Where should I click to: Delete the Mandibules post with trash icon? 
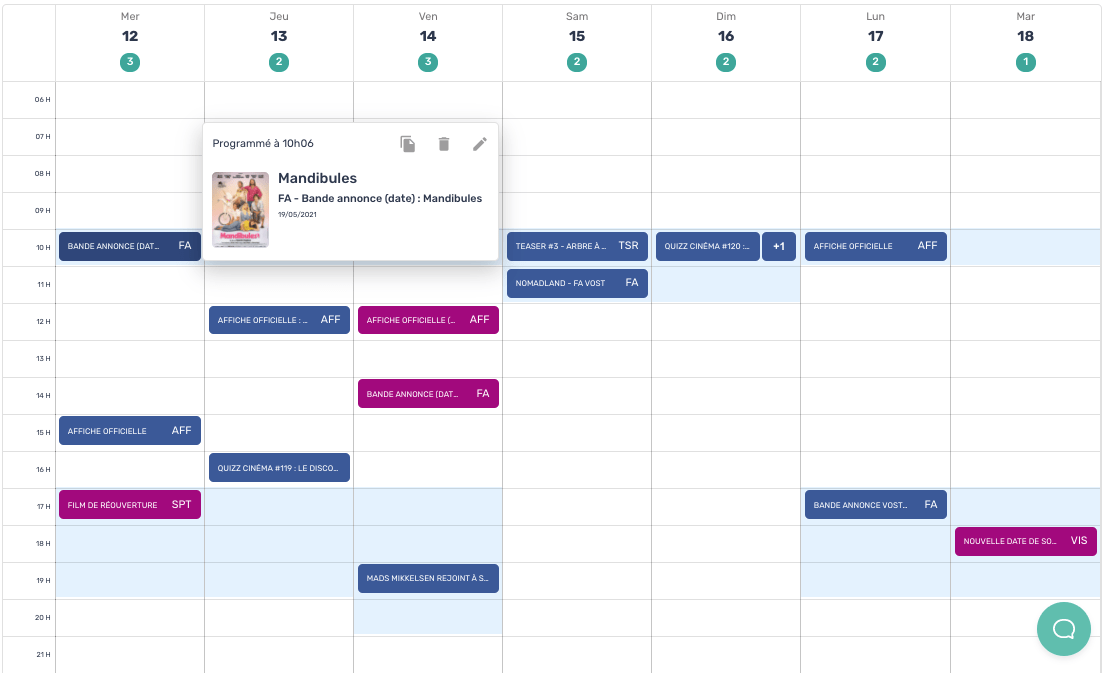[444, 144]
